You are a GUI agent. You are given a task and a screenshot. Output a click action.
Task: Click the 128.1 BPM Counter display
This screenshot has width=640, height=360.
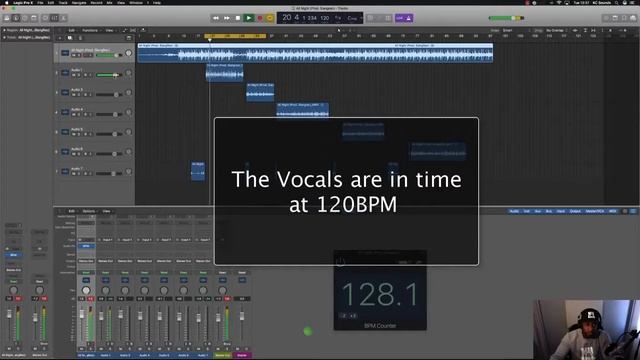pyautogui.click(x=380, y=294)
